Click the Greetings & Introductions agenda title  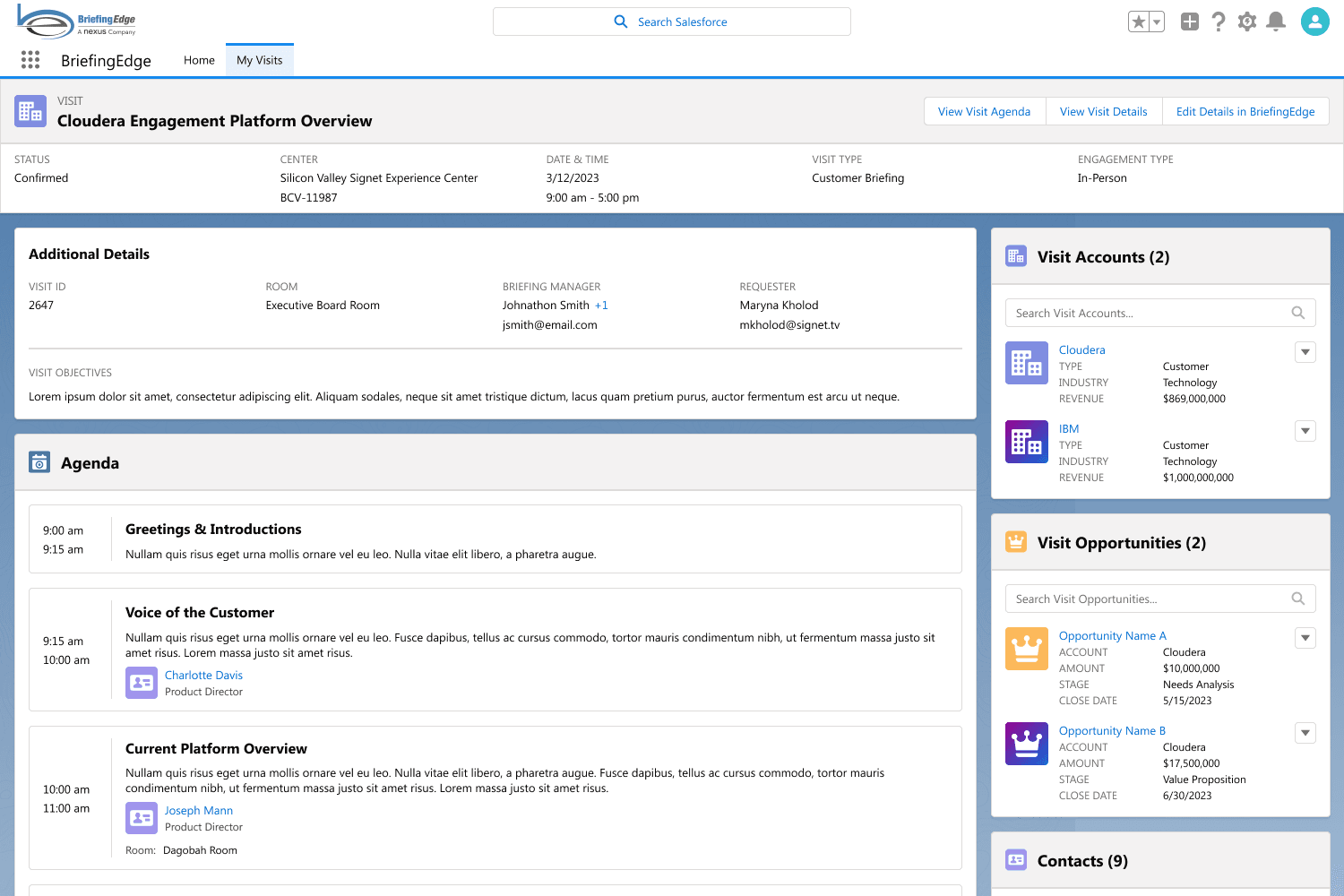pos(213,530)
